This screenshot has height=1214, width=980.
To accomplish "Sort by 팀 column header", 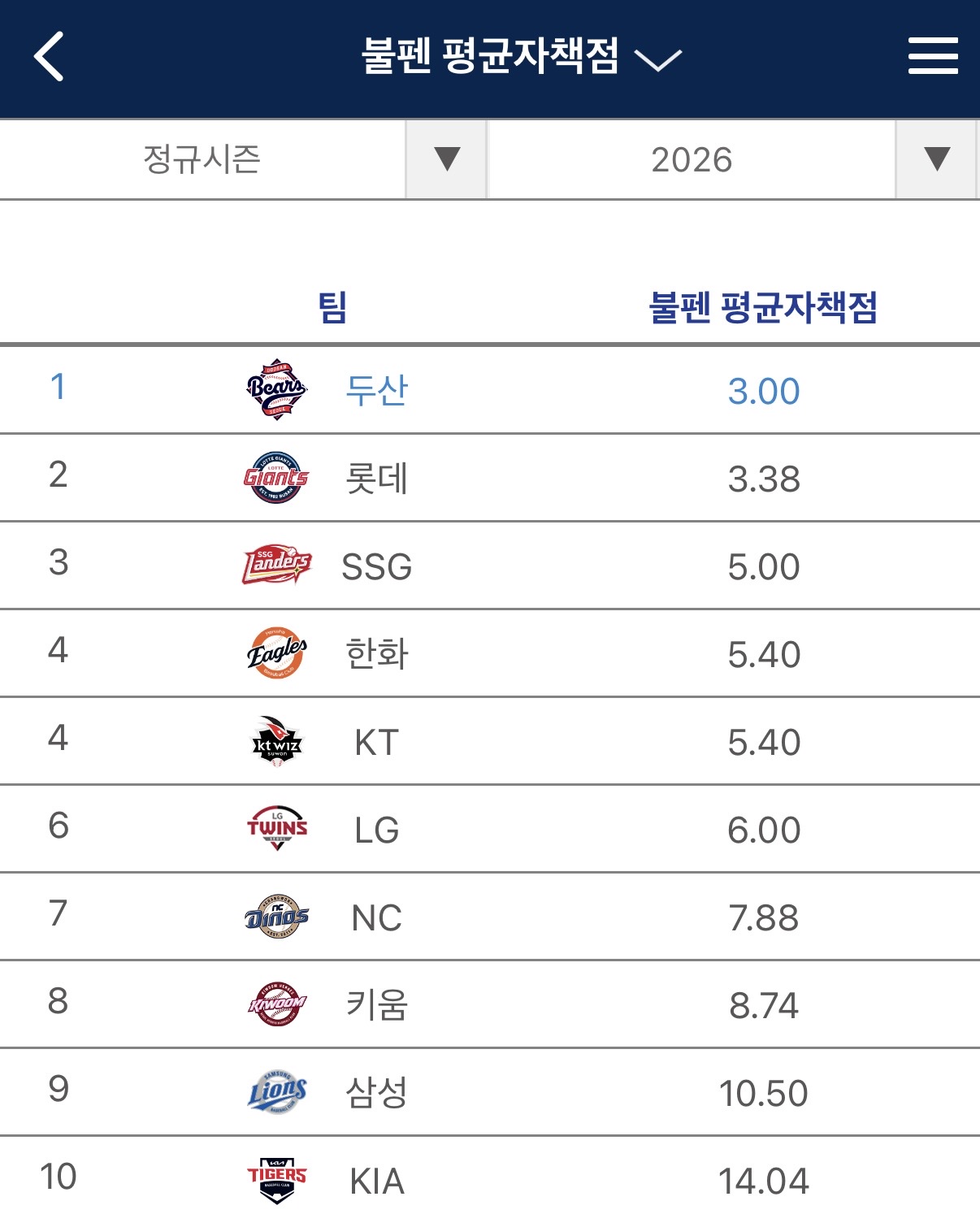I will coord(332,308).
